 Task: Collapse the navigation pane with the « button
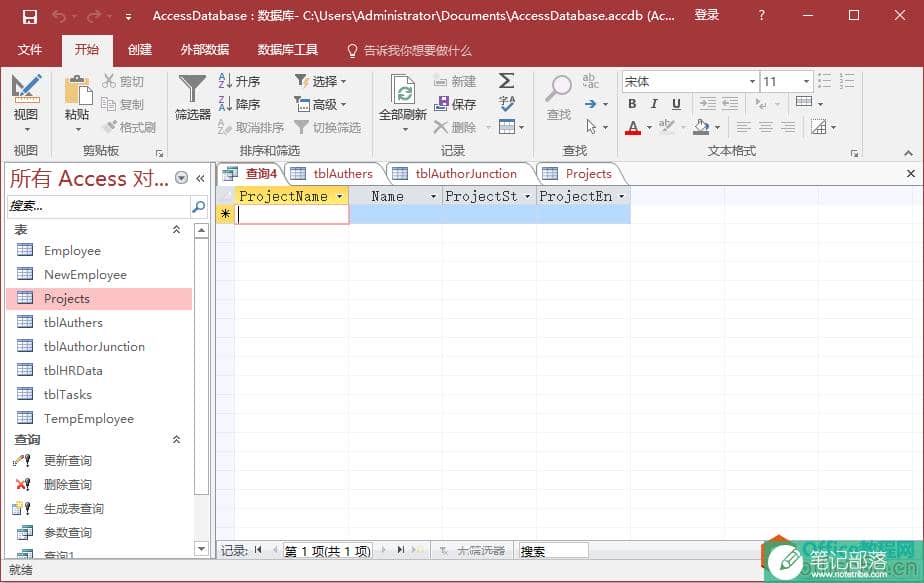(x=200, y=178)
